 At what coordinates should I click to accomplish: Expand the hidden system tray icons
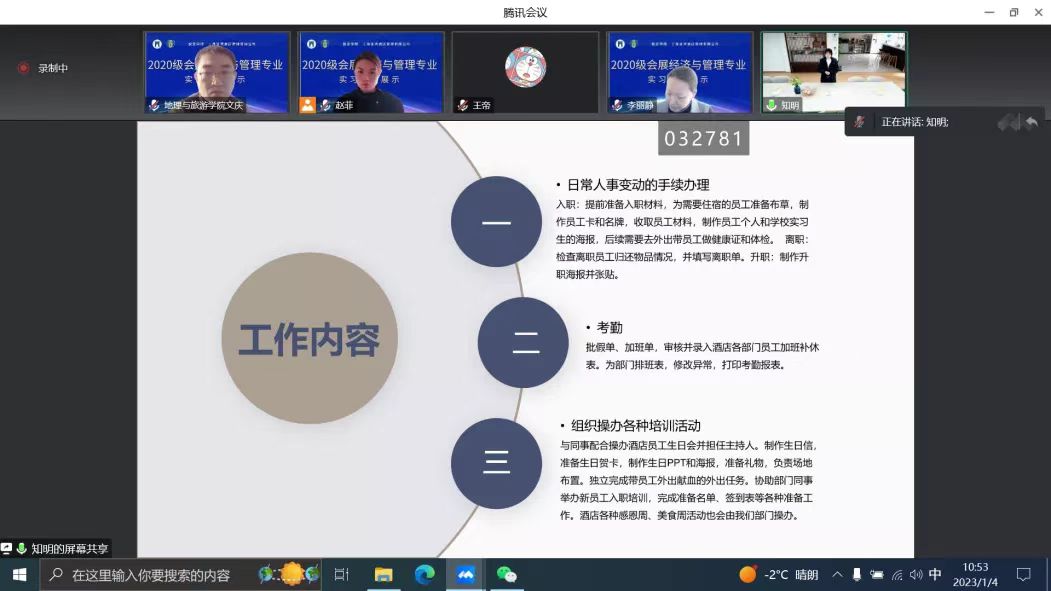point(837,575)
